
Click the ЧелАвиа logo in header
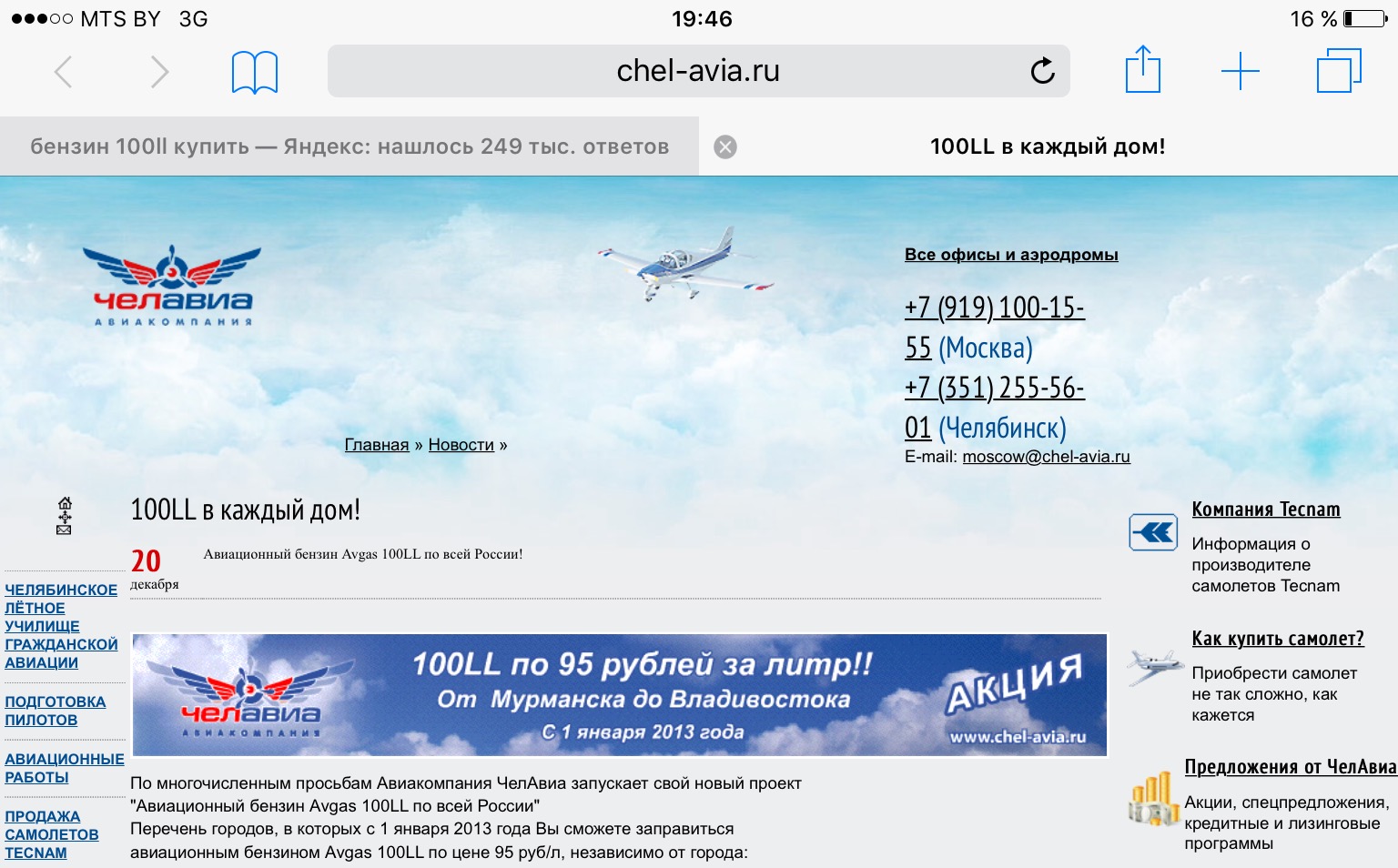tap(173, 285)
